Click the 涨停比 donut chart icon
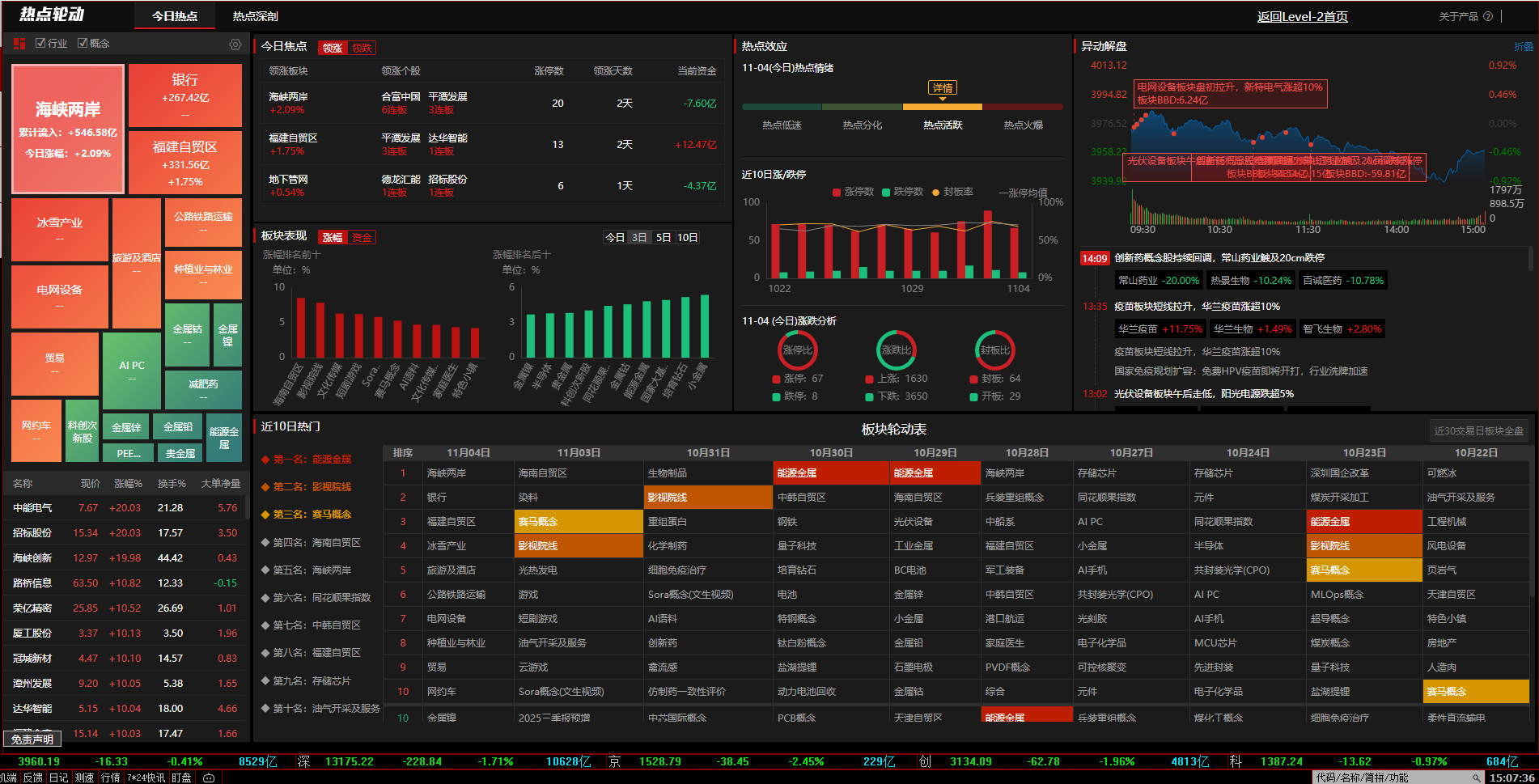The image size is (1539, 784). [797, 350]
